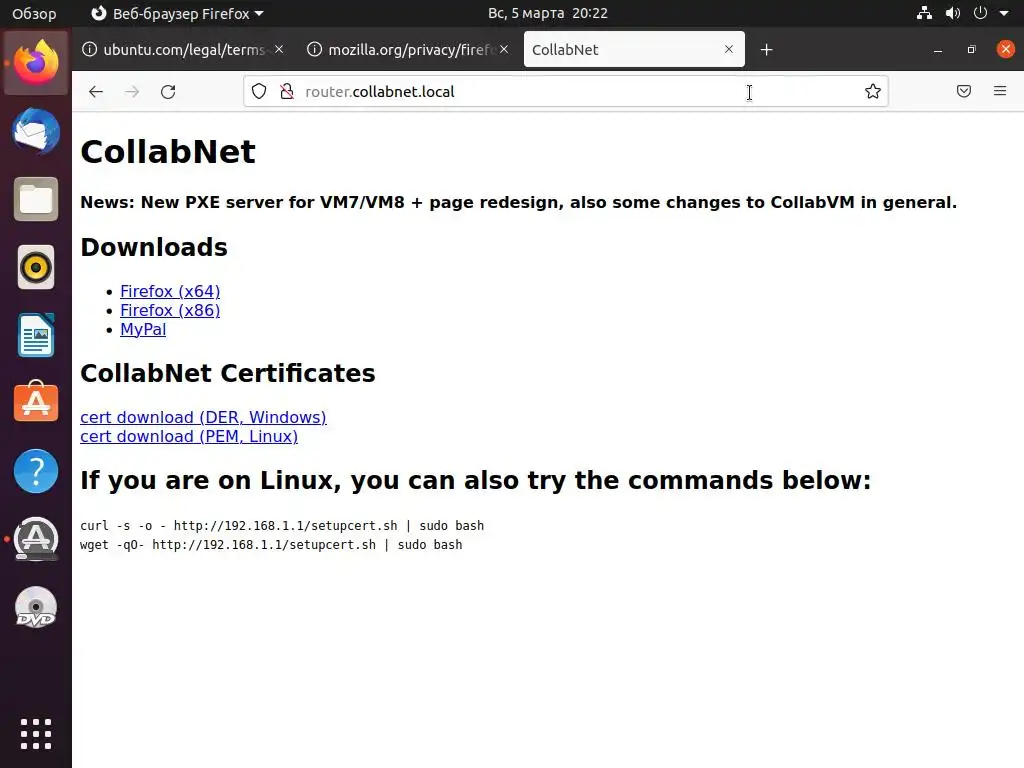
Task: Click the News PXE server announcement
Action: [x=519, y=202]
